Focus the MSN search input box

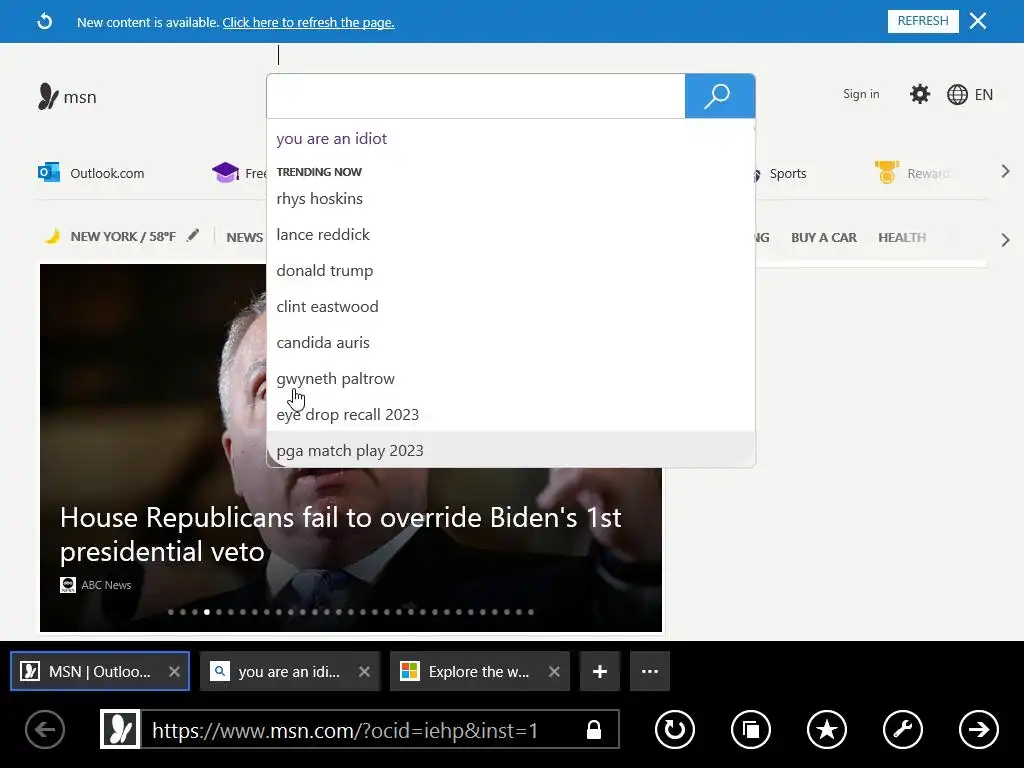tap(476, 96)
